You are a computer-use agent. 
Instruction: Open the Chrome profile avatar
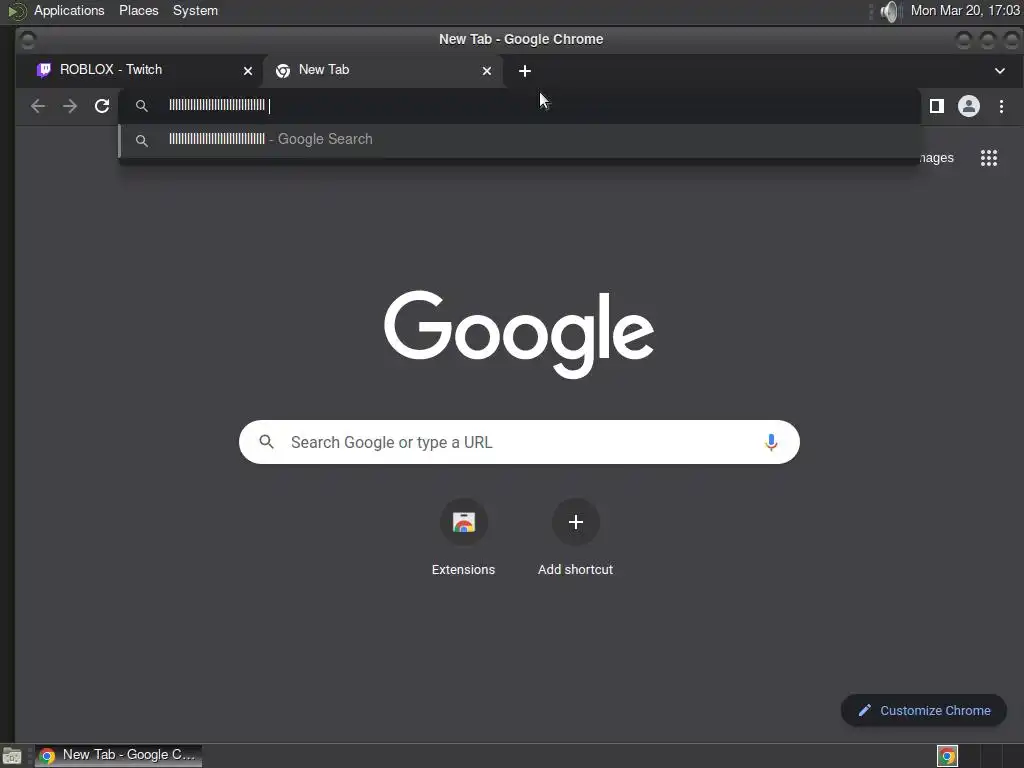968,106
